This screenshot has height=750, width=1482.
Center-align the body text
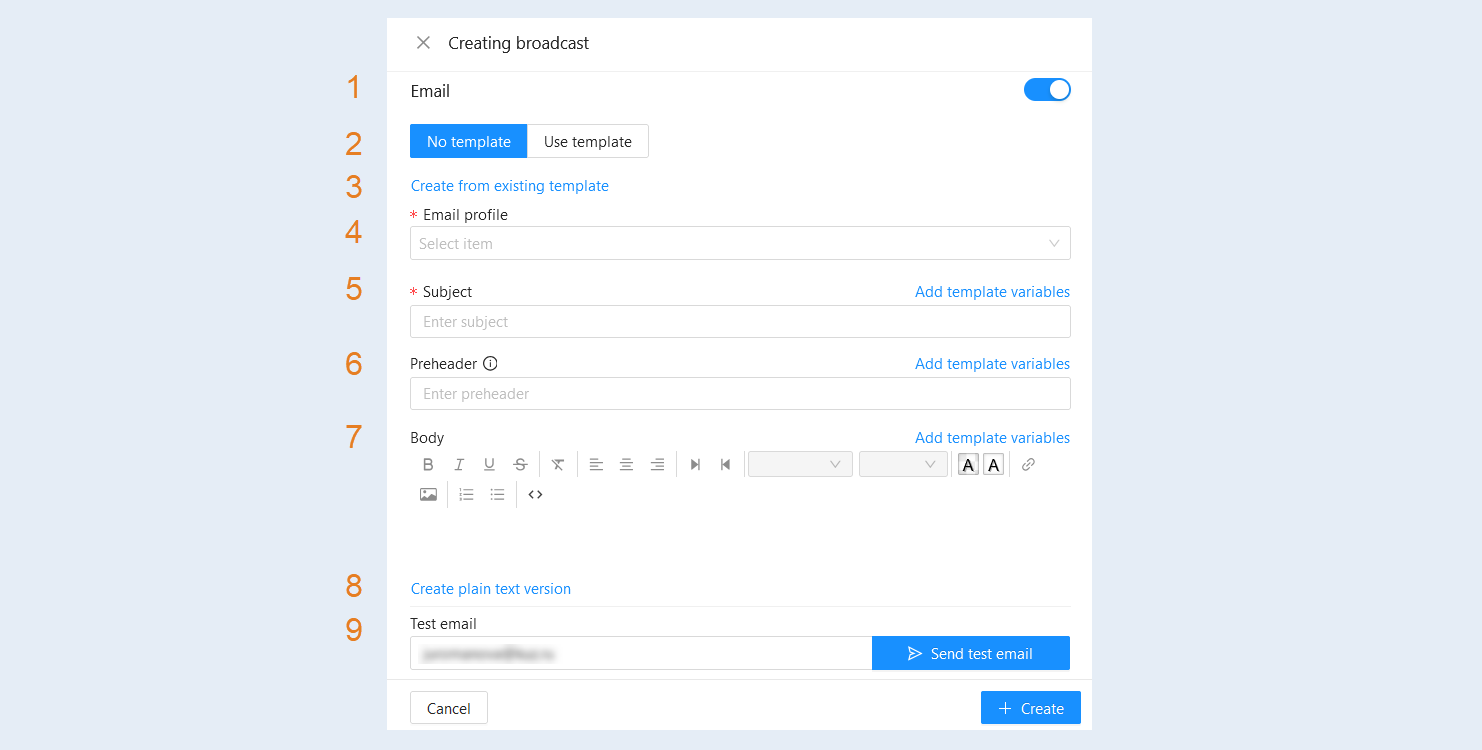click(626, 464)
